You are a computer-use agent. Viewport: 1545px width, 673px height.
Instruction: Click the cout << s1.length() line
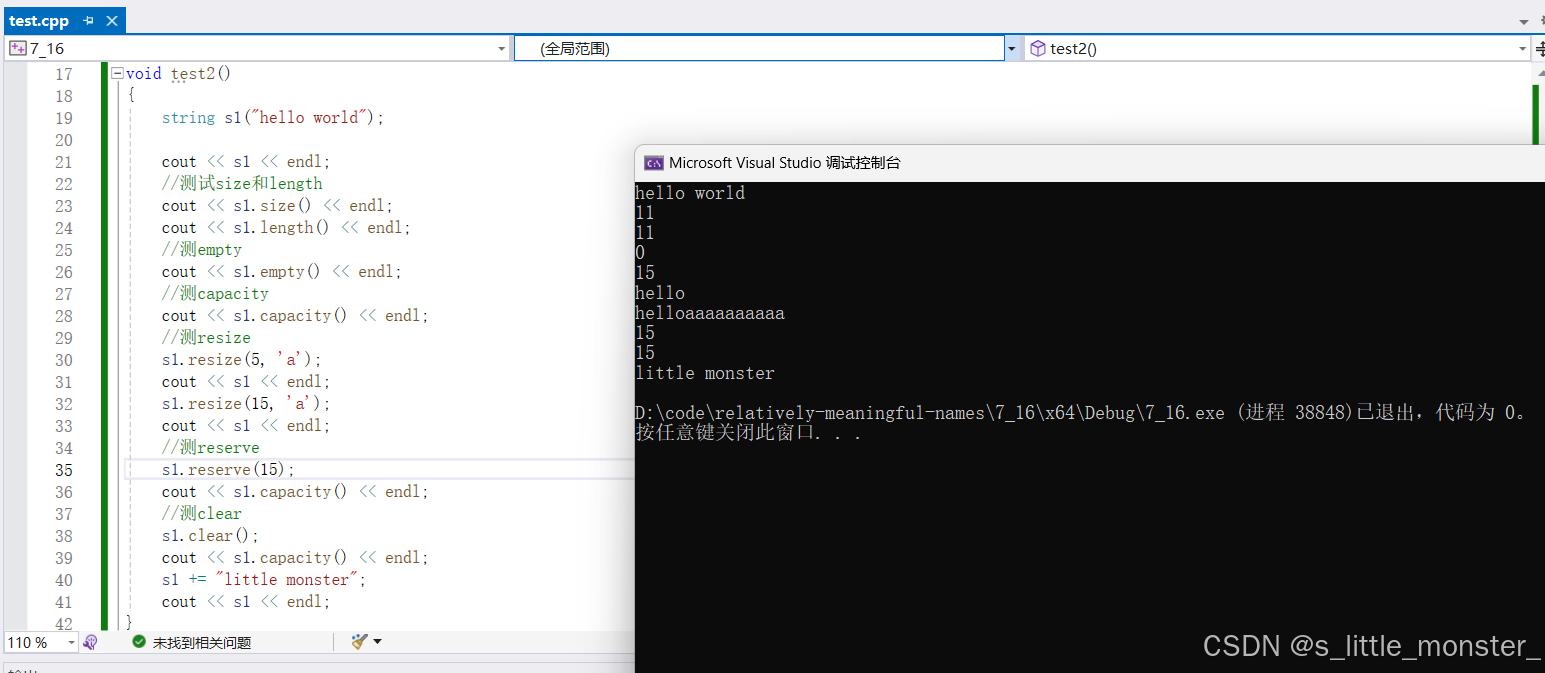click(286, 228)
